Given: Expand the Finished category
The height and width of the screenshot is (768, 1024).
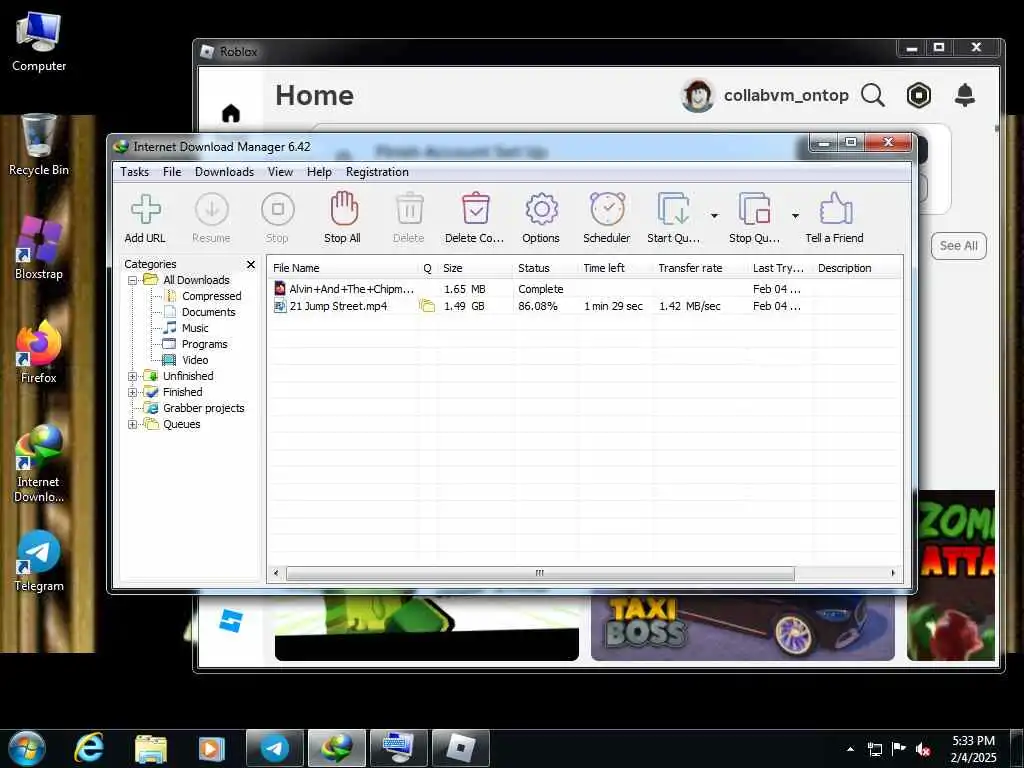Looking at the screenshot, I should 133,392.
